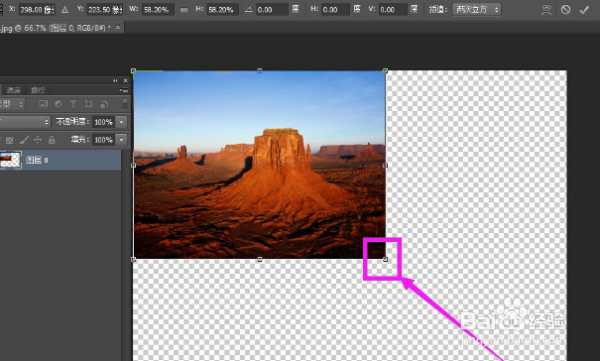Close the document tab

[118, 27]
